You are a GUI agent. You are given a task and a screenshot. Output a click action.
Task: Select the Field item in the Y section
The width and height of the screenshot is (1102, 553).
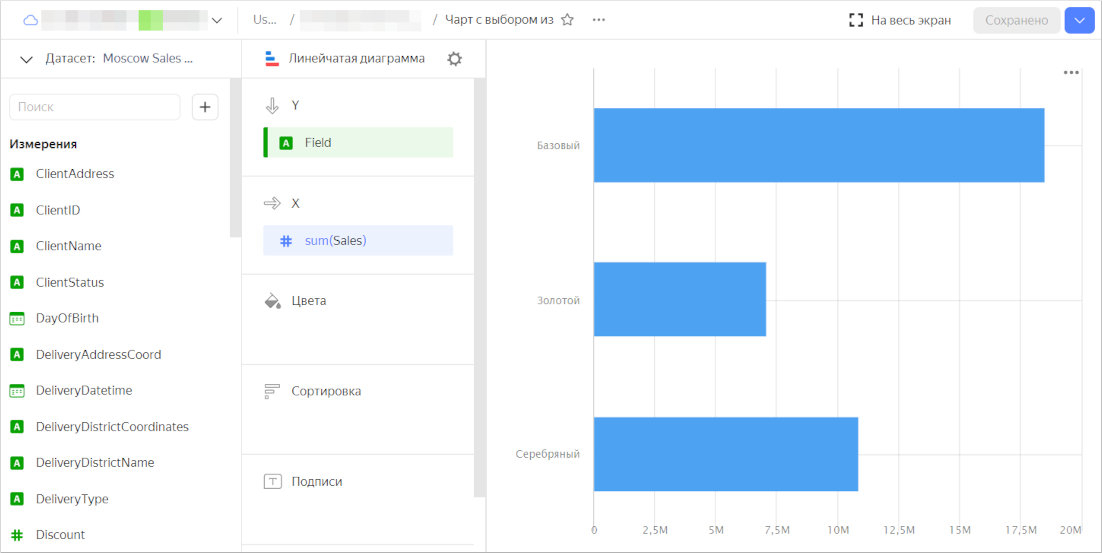click(x=358, y=143)
